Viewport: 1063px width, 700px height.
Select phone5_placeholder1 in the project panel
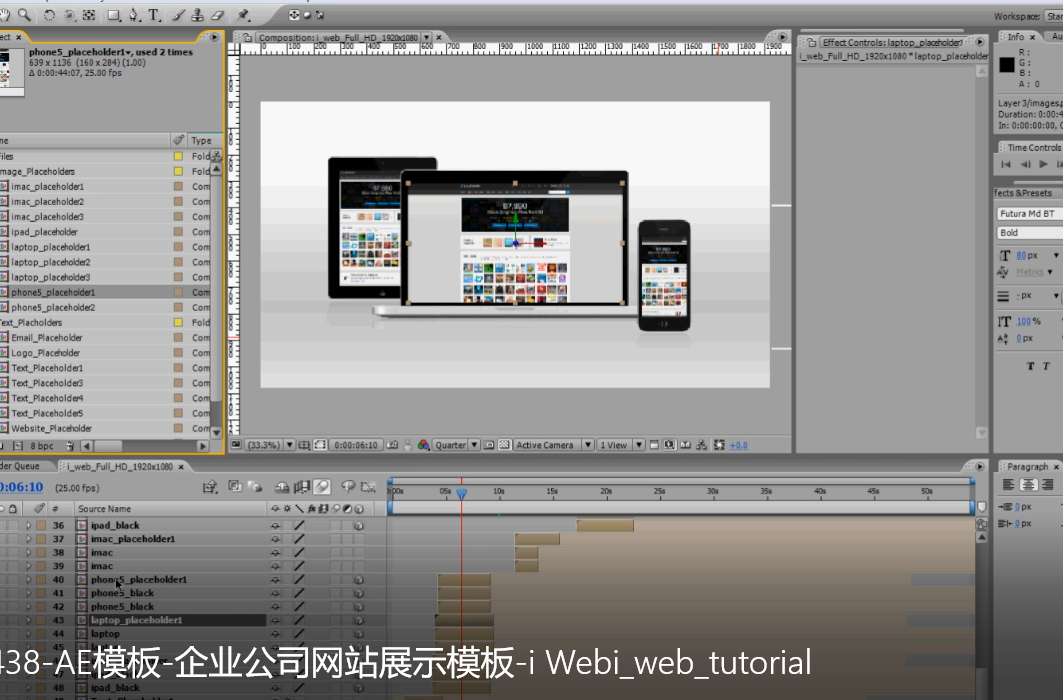[53, 292]
